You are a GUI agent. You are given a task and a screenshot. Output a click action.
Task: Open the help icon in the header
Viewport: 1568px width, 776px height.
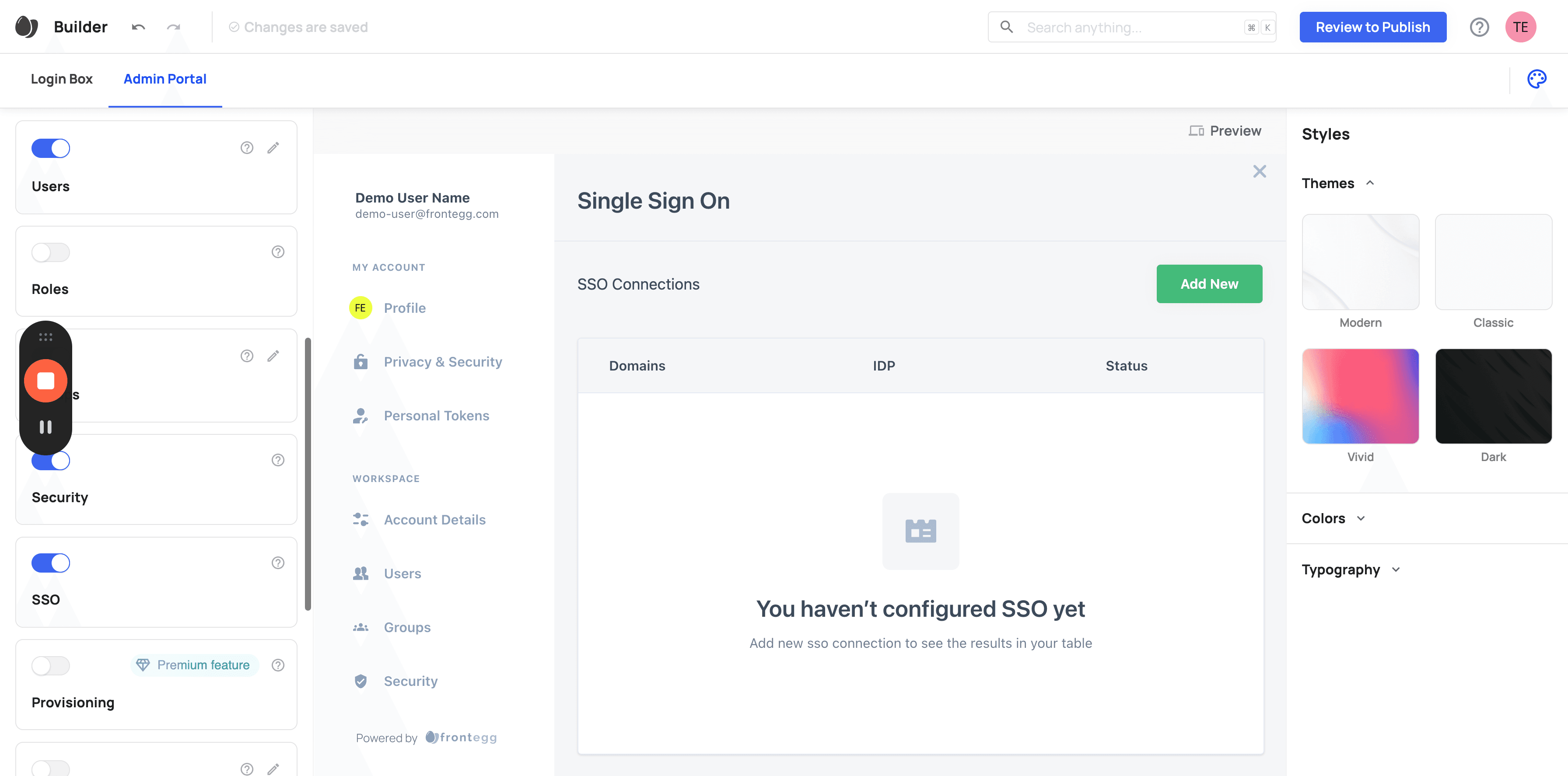click(1479, 27)
